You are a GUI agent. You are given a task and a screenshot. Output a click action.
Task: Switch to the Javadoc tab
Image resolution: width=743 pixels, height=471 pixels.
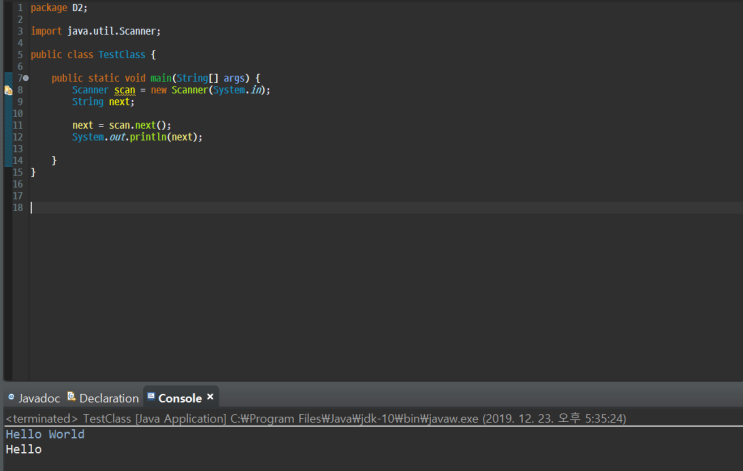pyautogui.click(x=39, y=398)
